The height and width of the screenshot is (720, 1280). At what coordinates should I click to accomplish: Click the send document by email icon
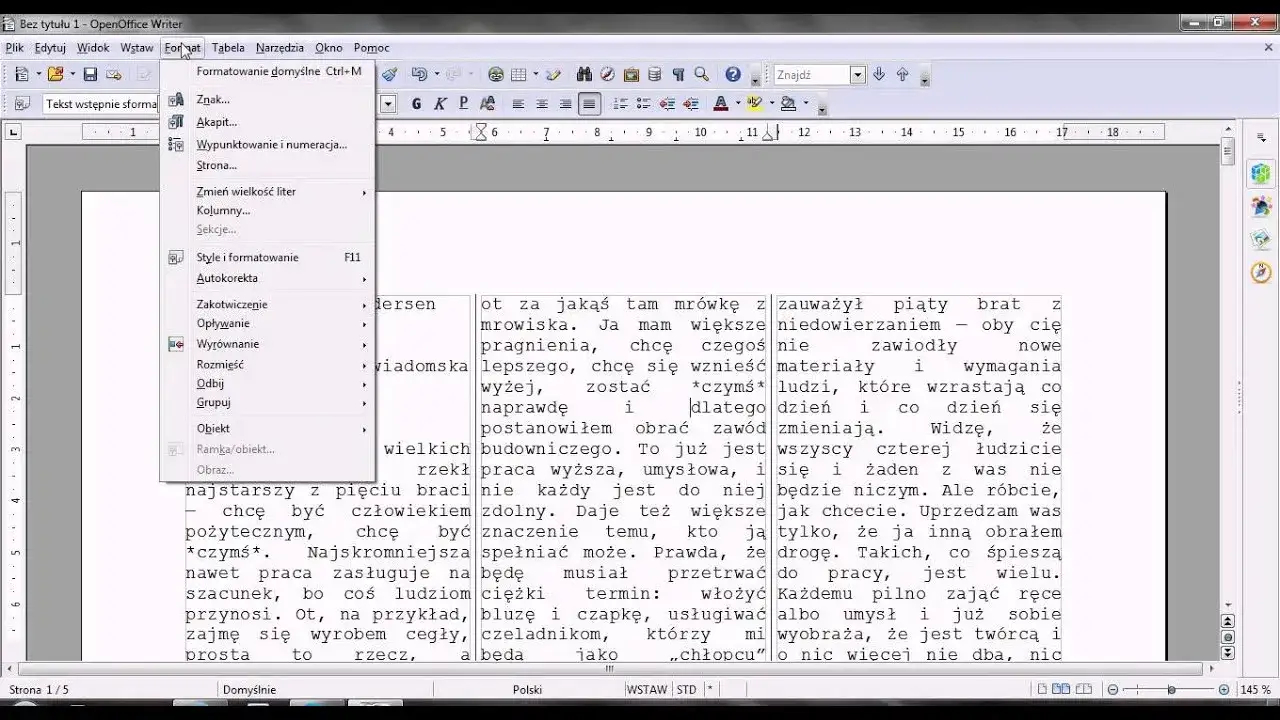point(114,74)
